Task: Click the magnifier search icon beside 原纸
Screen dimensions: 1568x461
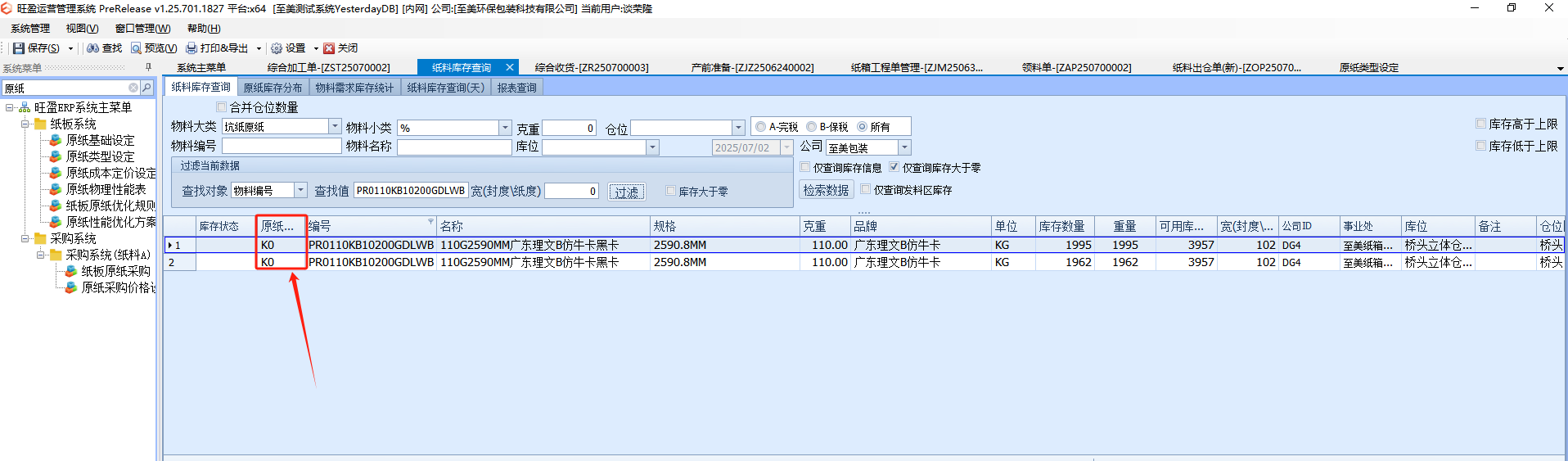Action: [x=146, y=88]
